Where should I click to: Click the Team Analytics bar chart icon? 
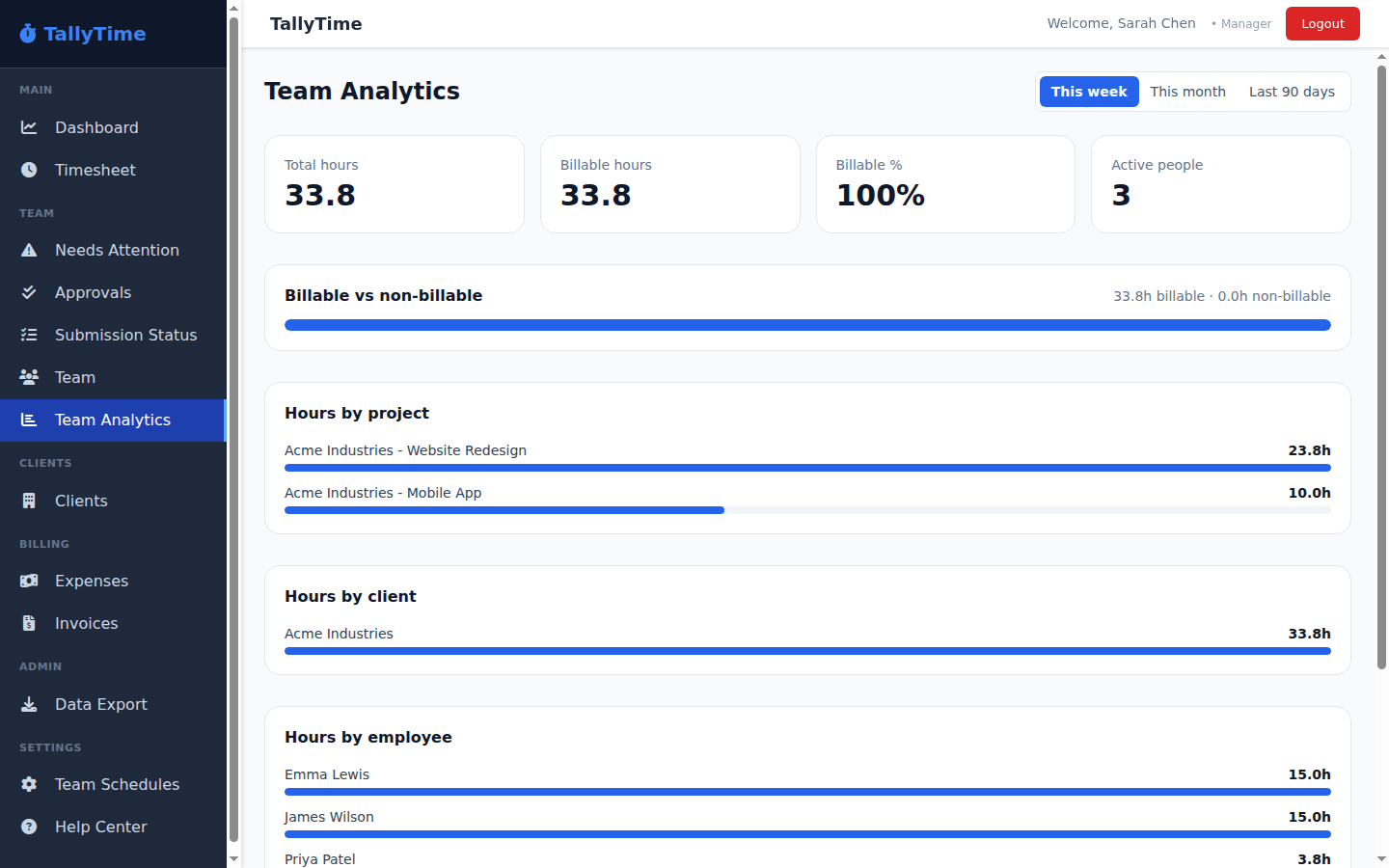coord(29,420)
